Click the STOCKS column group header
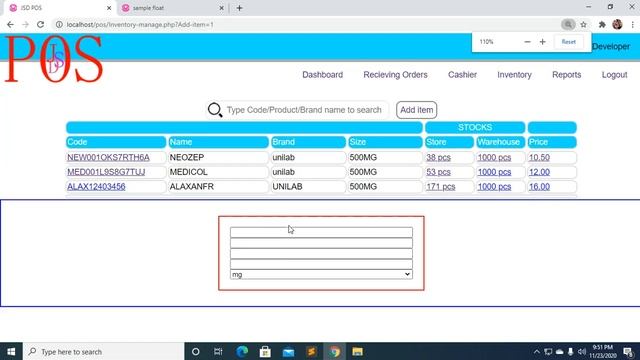This screenshot has height=360, width=640. 475,127
